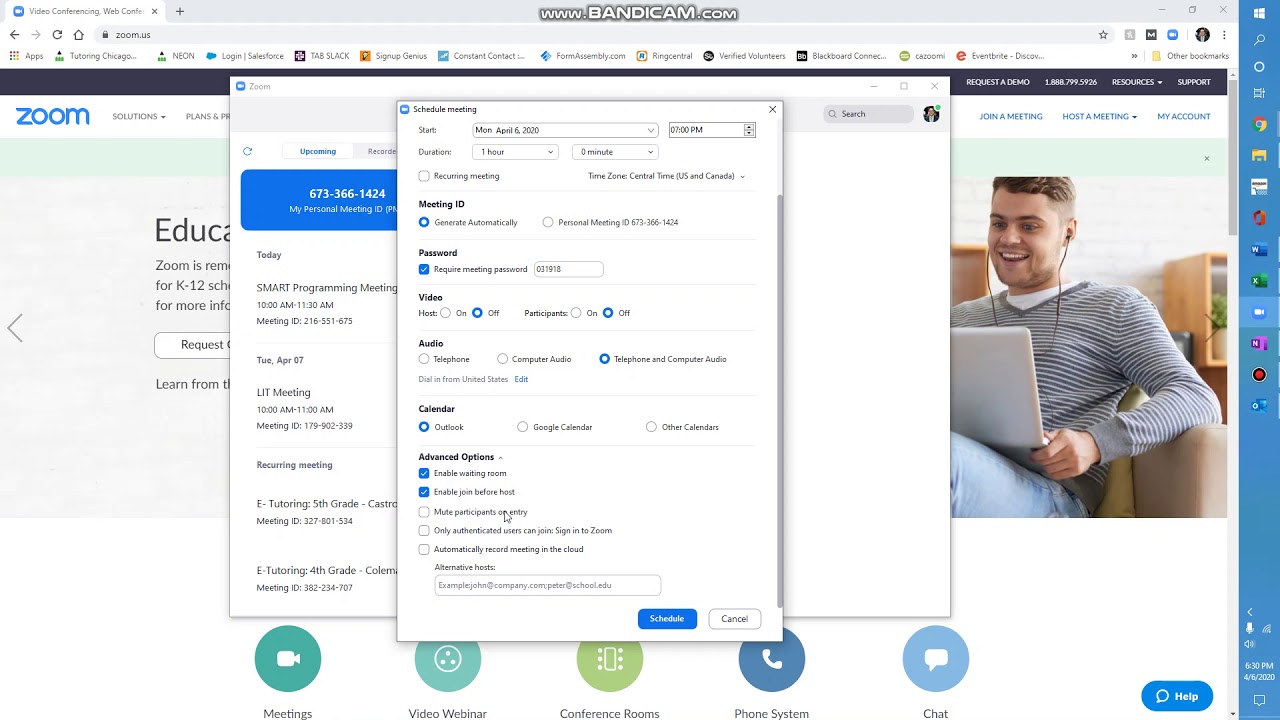Check Mute participants on entry
The width and height of the screenshot is (1280, 720).
[x=424, y=512]
